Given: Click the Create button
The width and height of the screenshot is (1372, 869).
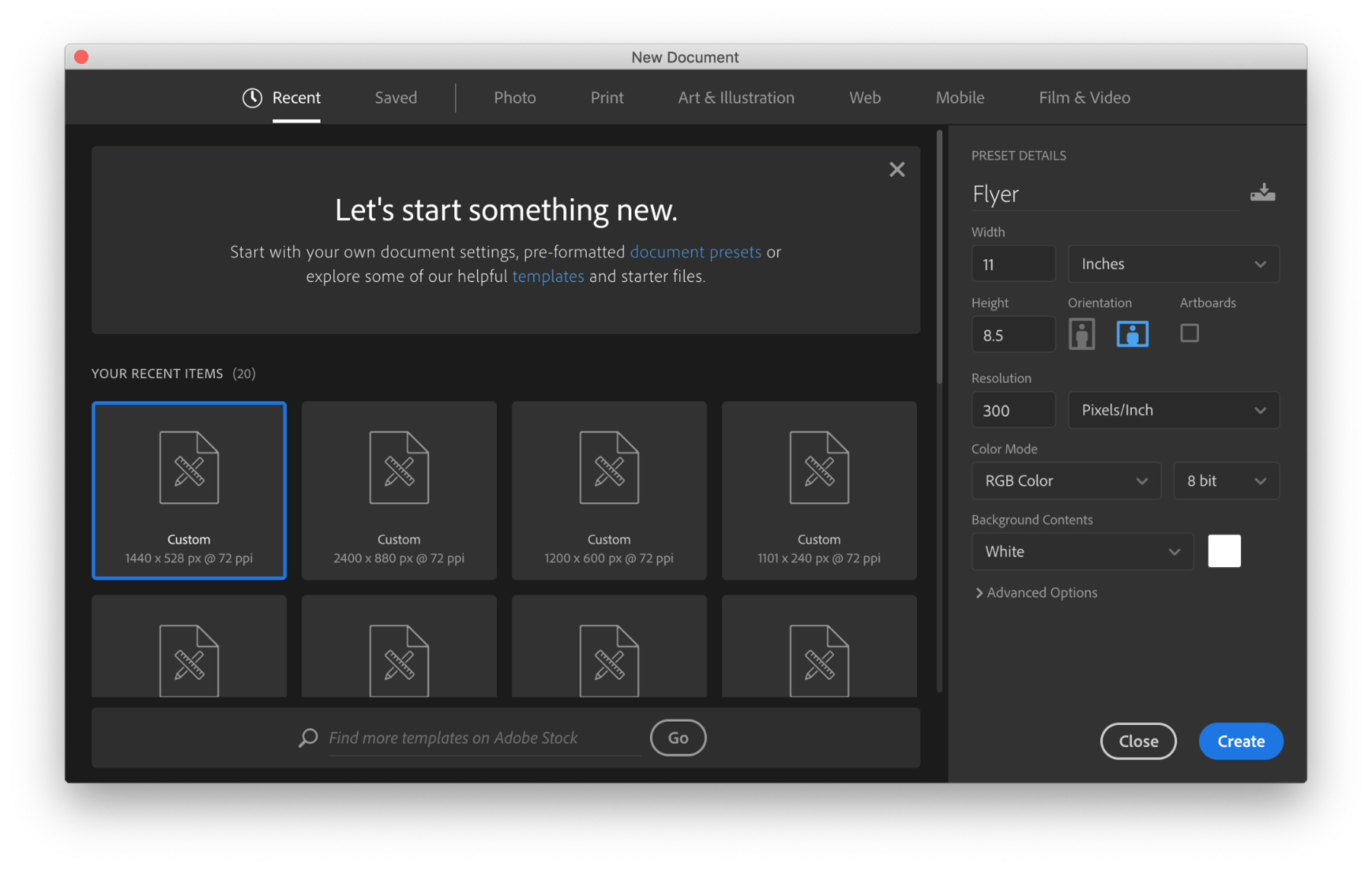Looking at the screenshot, I should coord(1240,741).
